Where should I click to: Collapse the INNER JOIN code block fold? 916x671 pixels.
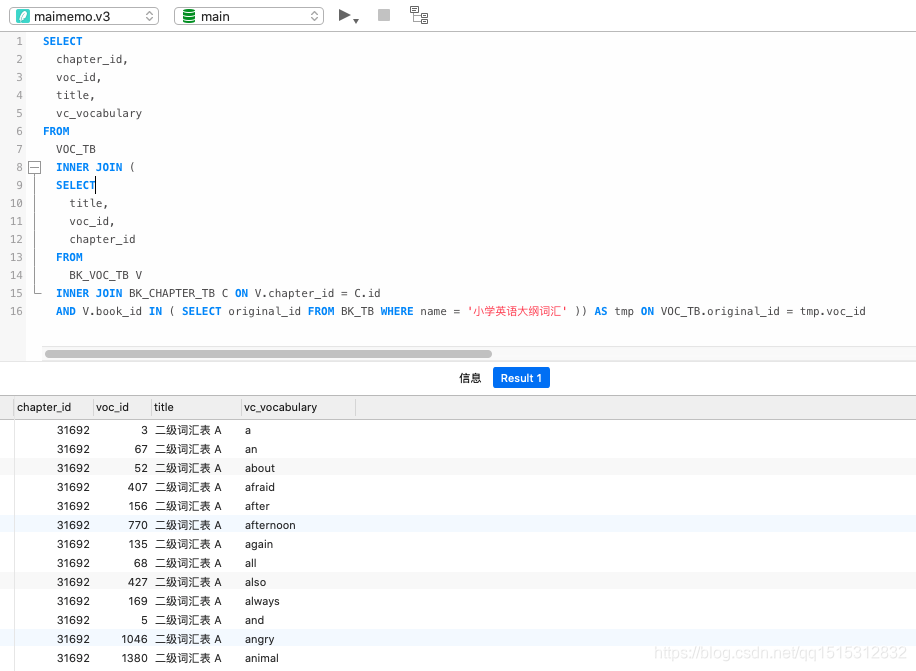click(35, 168)
